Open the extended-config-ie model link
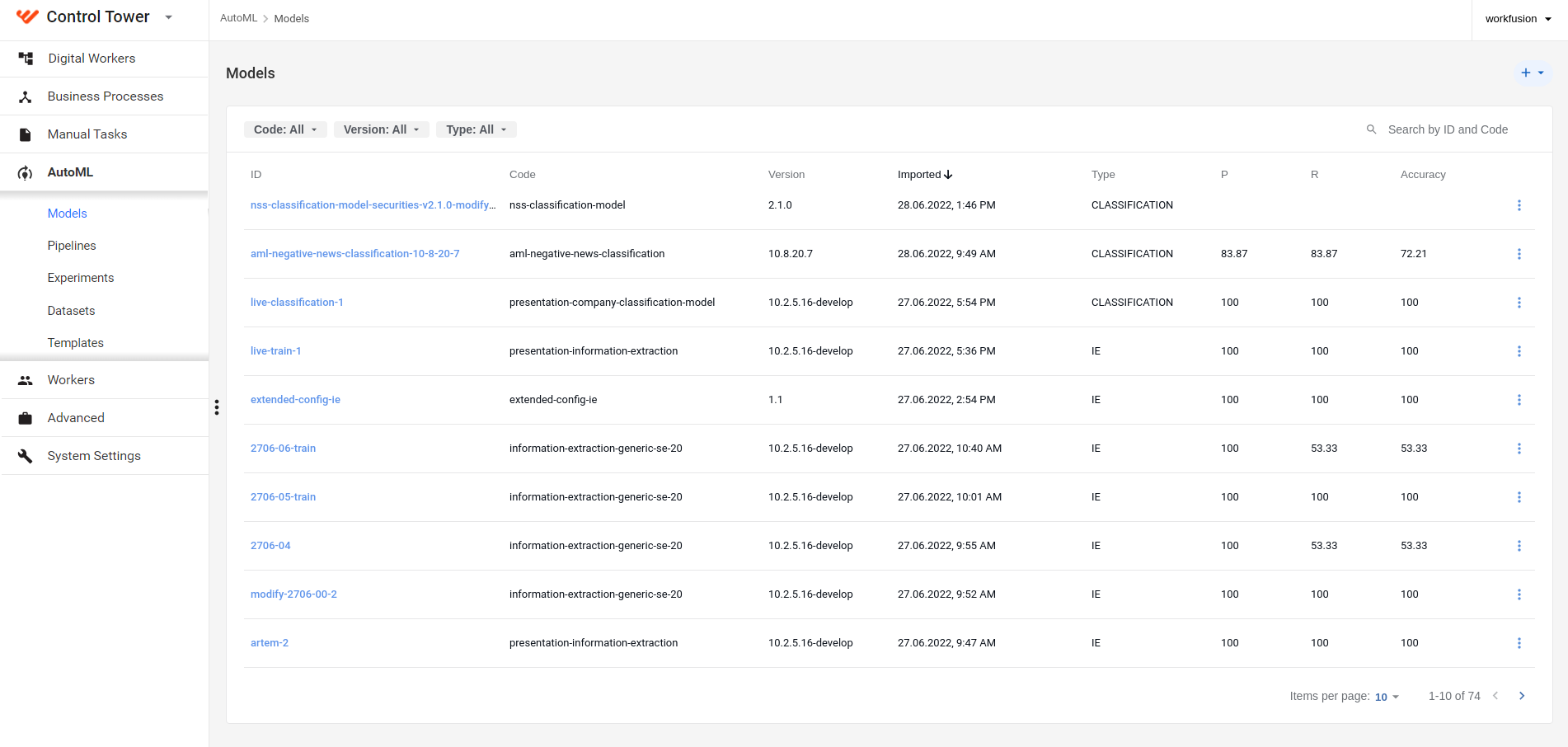This screenshot has width=1568, height=747. point(295,400)
